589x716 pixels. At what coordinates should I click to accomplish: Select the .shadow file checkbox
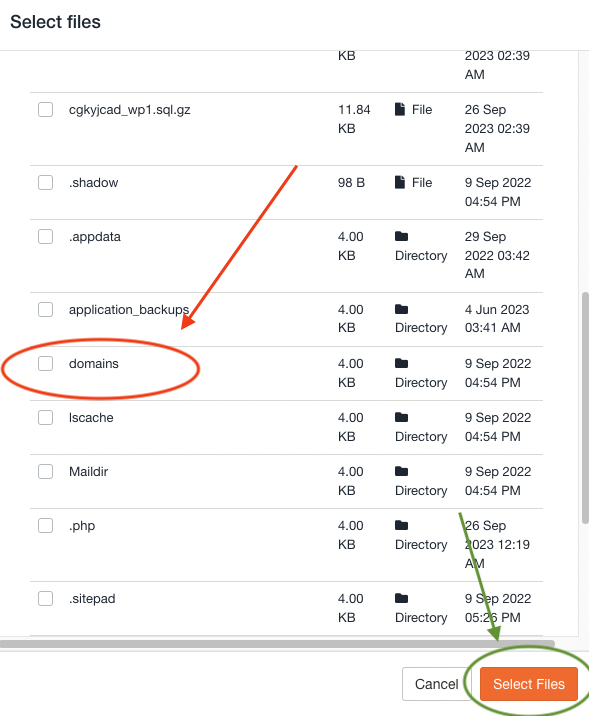tap(45, 182)
